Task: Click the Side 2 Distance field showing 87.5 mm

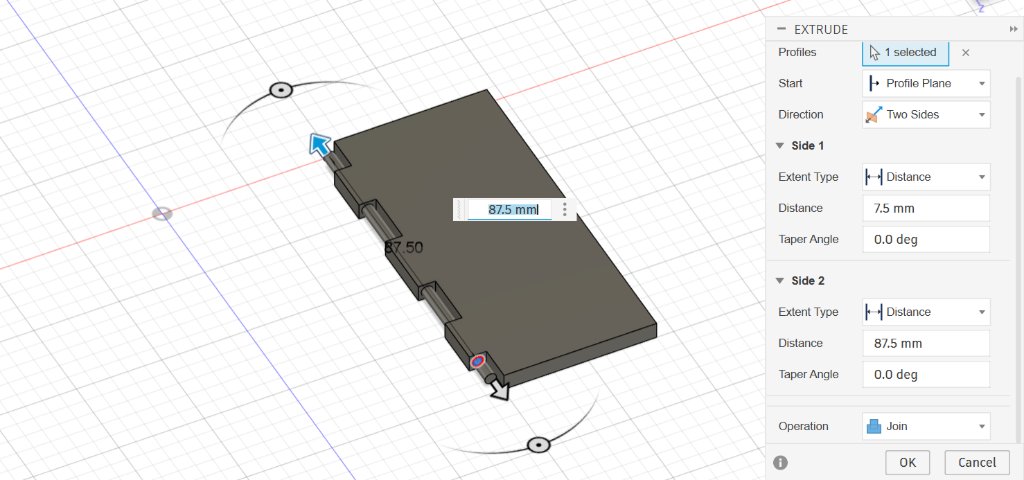Action: click(x=926, y=344)
